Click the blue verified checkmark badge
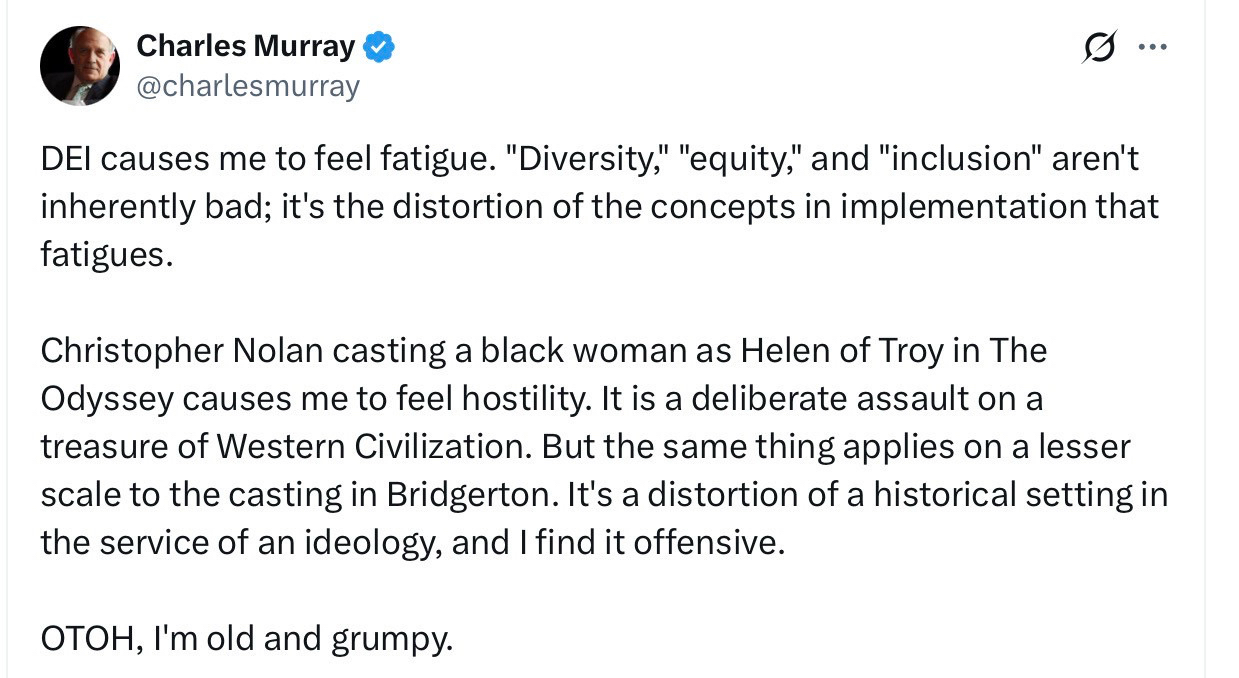Image resolution: width=1239 pixels, height=678 pixels. [379, 46]
